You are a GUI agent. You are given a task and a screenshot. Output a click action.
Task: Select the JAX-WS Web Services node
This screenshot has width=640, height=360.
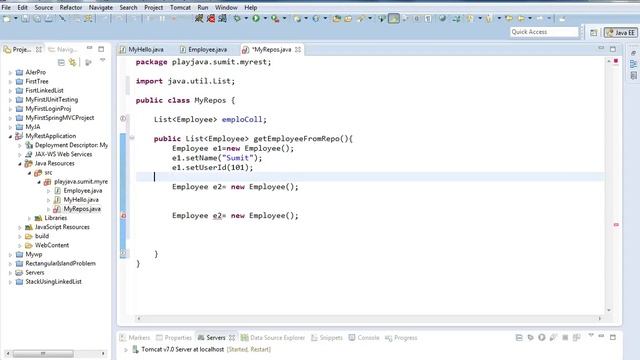(63, 154)
